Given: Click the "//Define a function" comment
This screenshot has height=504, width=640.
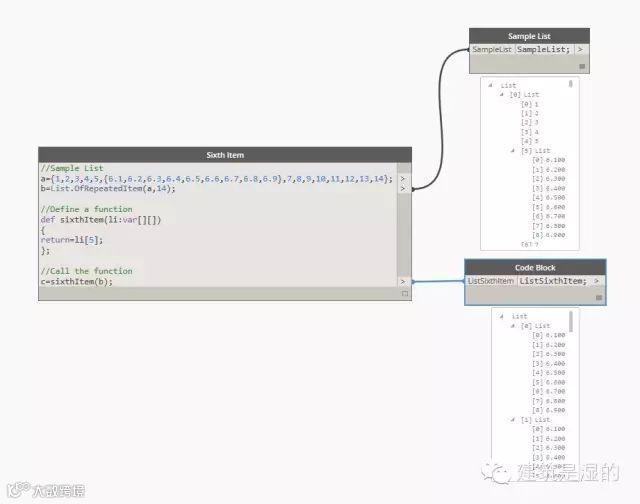Looking at the screenshot, I should (87, 209).
